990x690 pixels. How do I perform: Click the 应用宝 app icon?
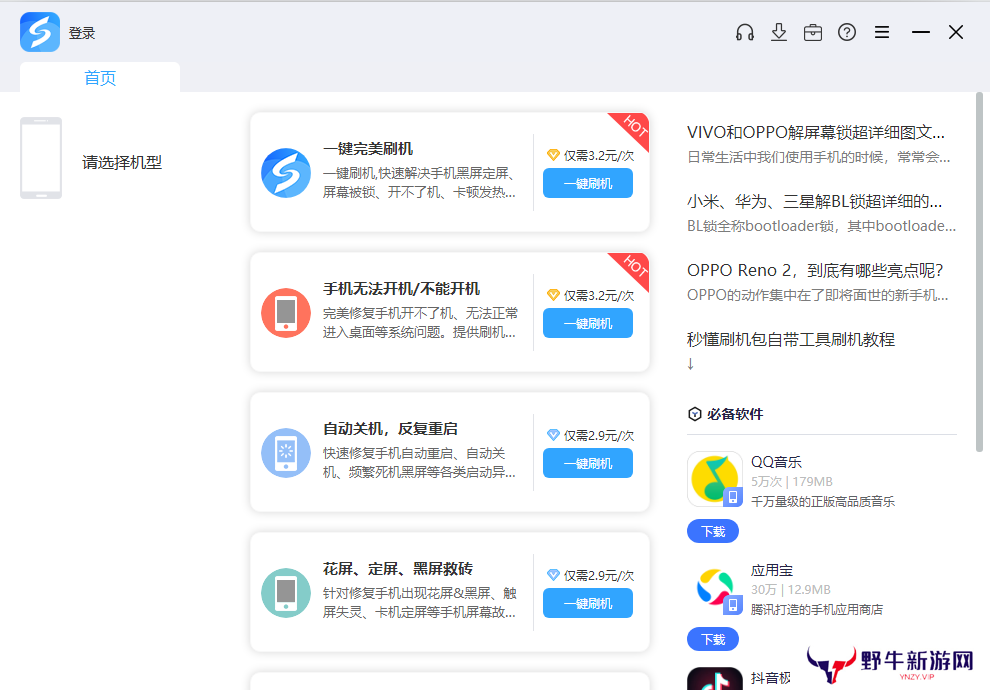(715, 587)
